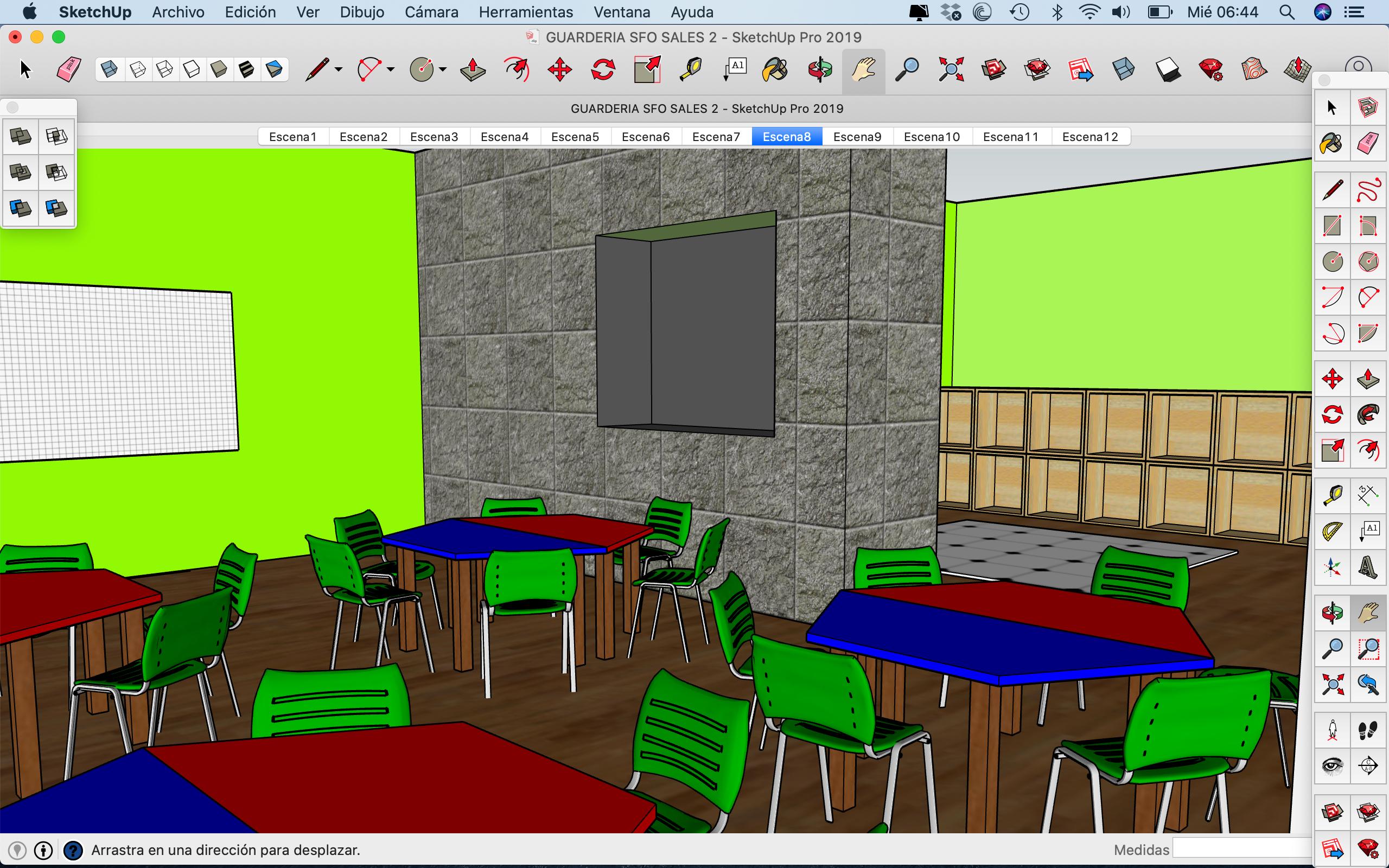Click the help question mark button in status bar
1389x868 pixels.
click(x=72, y=850)
